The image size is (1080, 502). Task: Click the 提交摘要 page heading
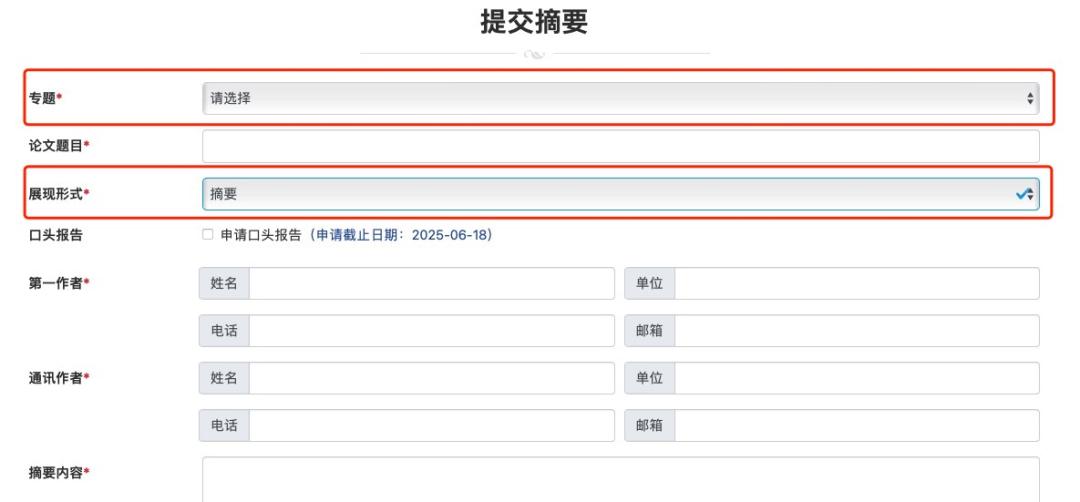[x=535, y=24]
